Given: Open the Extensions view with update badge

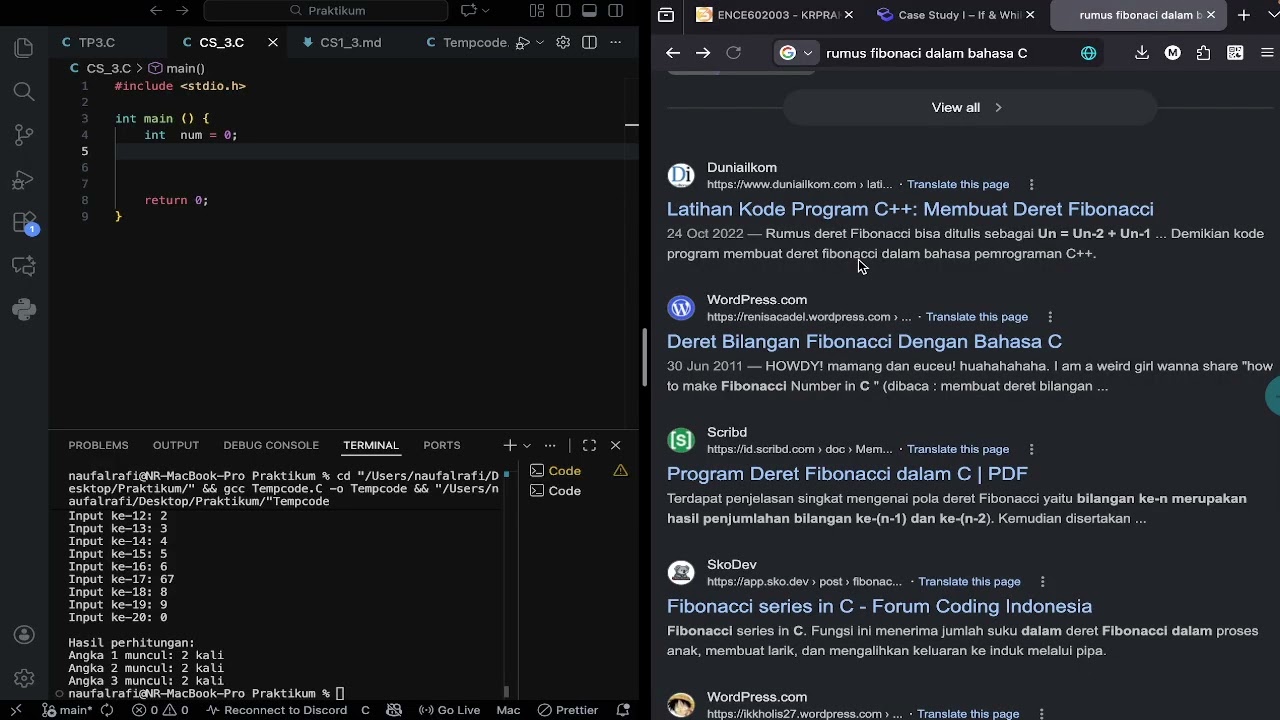Looking at the screenshot, I should [x=24, y=223].
